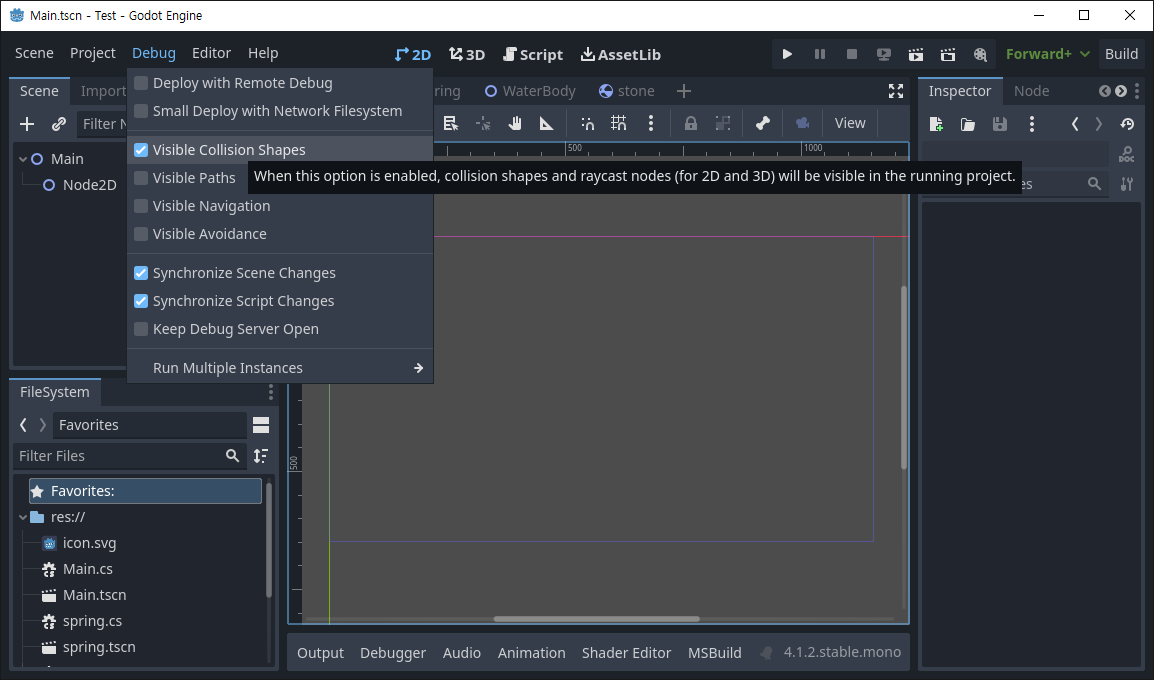Image resolution: width=1154 pixels, height=680 pixels.
Task: Enable Deploy with Remote Debug
Action: pos(280,83)
